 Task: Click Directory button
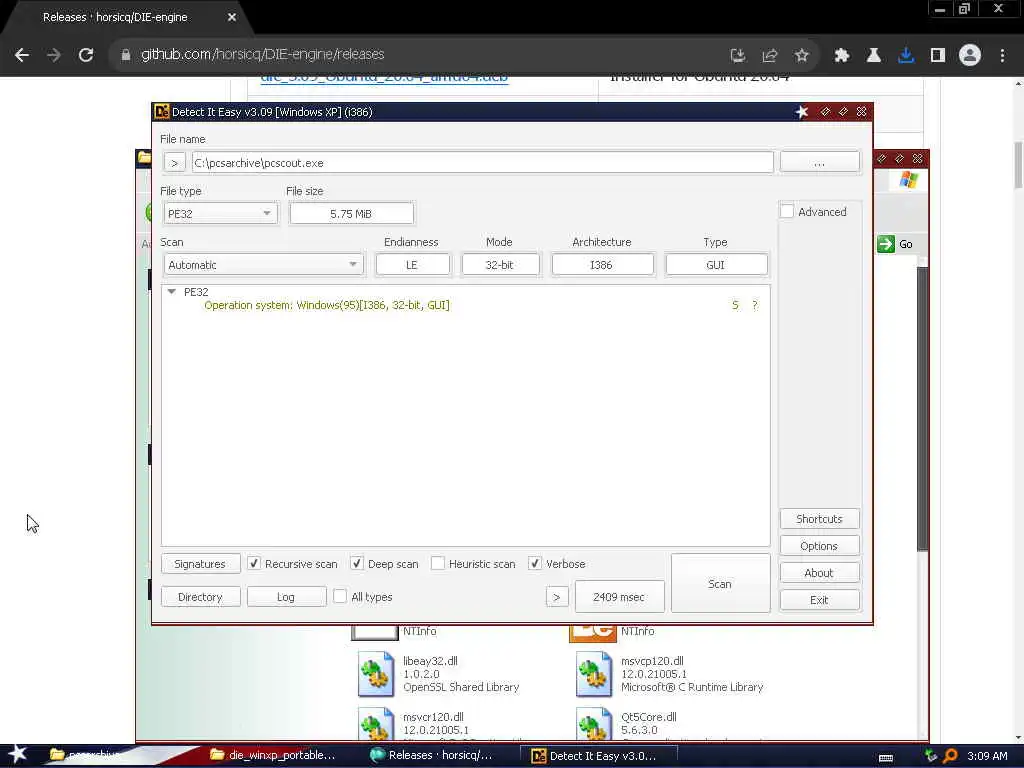pyautogui.click(x=200, y=597)
